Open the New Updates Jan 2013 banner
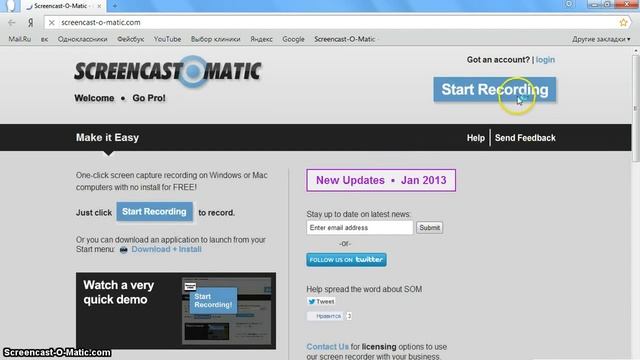Screen dimensions: 640x360 tap(381, 180)
